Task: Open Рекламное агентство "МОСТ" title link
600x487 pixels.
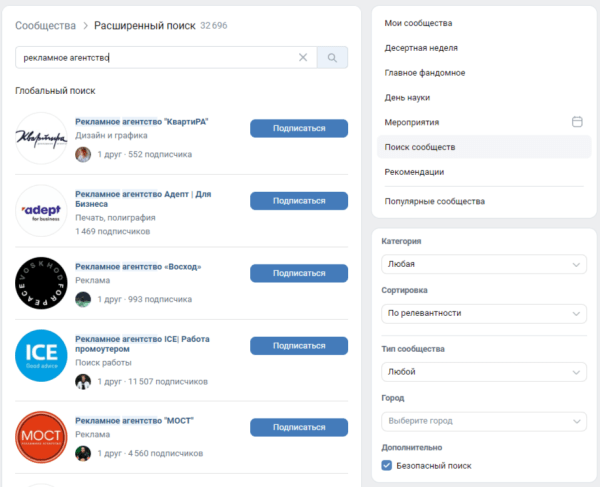Action: (134, 420)
